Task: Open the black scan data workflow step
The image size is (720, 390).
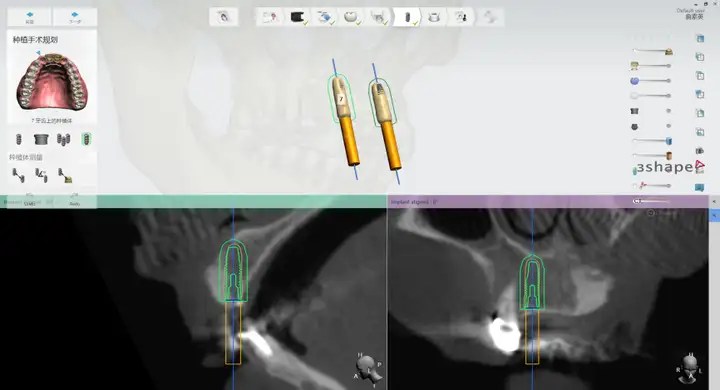Action: pyautogui.click(x=298, y=17)
